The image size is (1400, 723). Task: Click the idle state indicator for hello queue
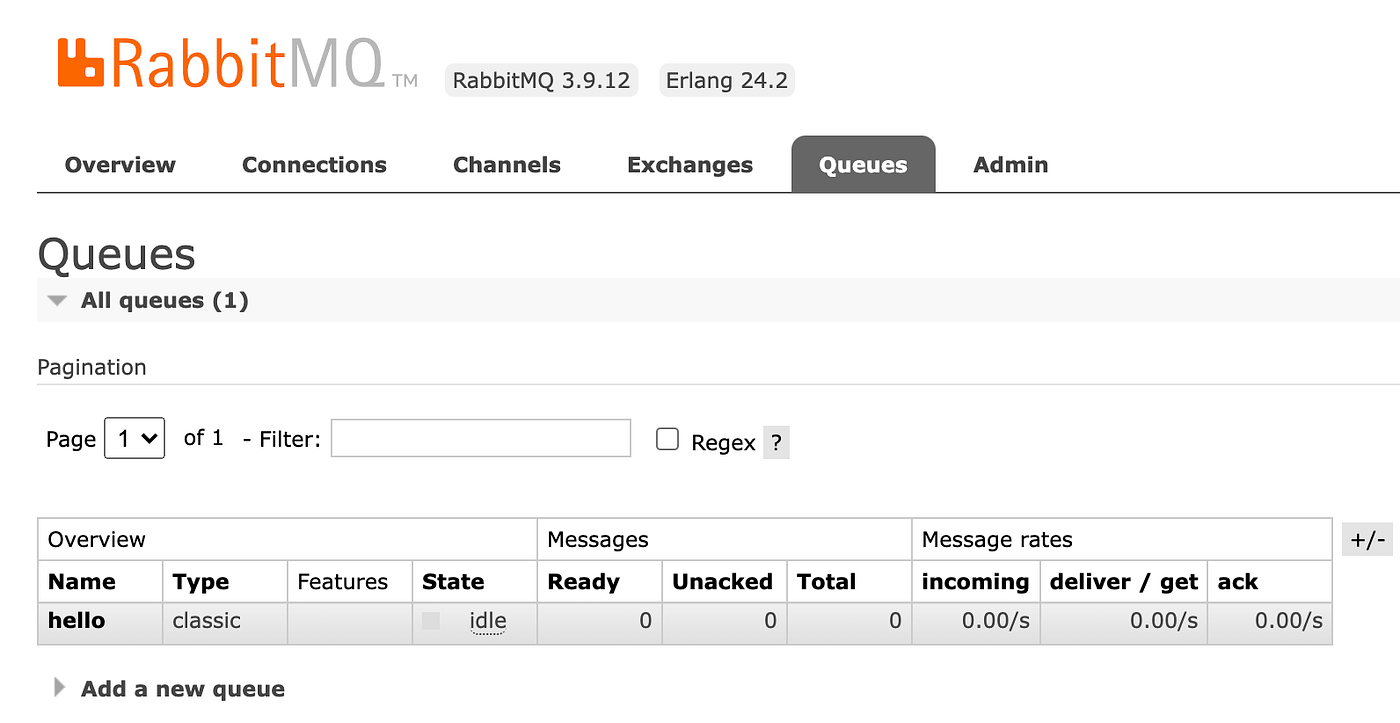[487, 621]
